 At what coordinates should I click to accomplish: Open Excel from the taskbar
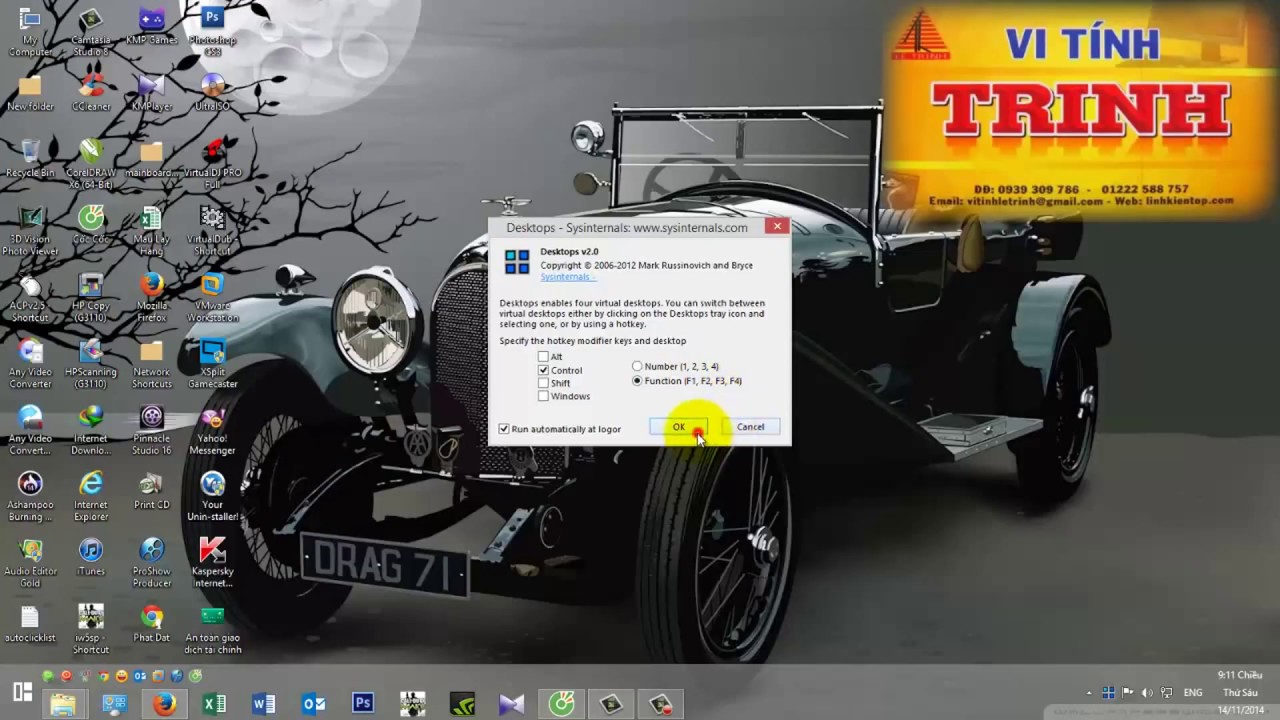coord(214,704)
